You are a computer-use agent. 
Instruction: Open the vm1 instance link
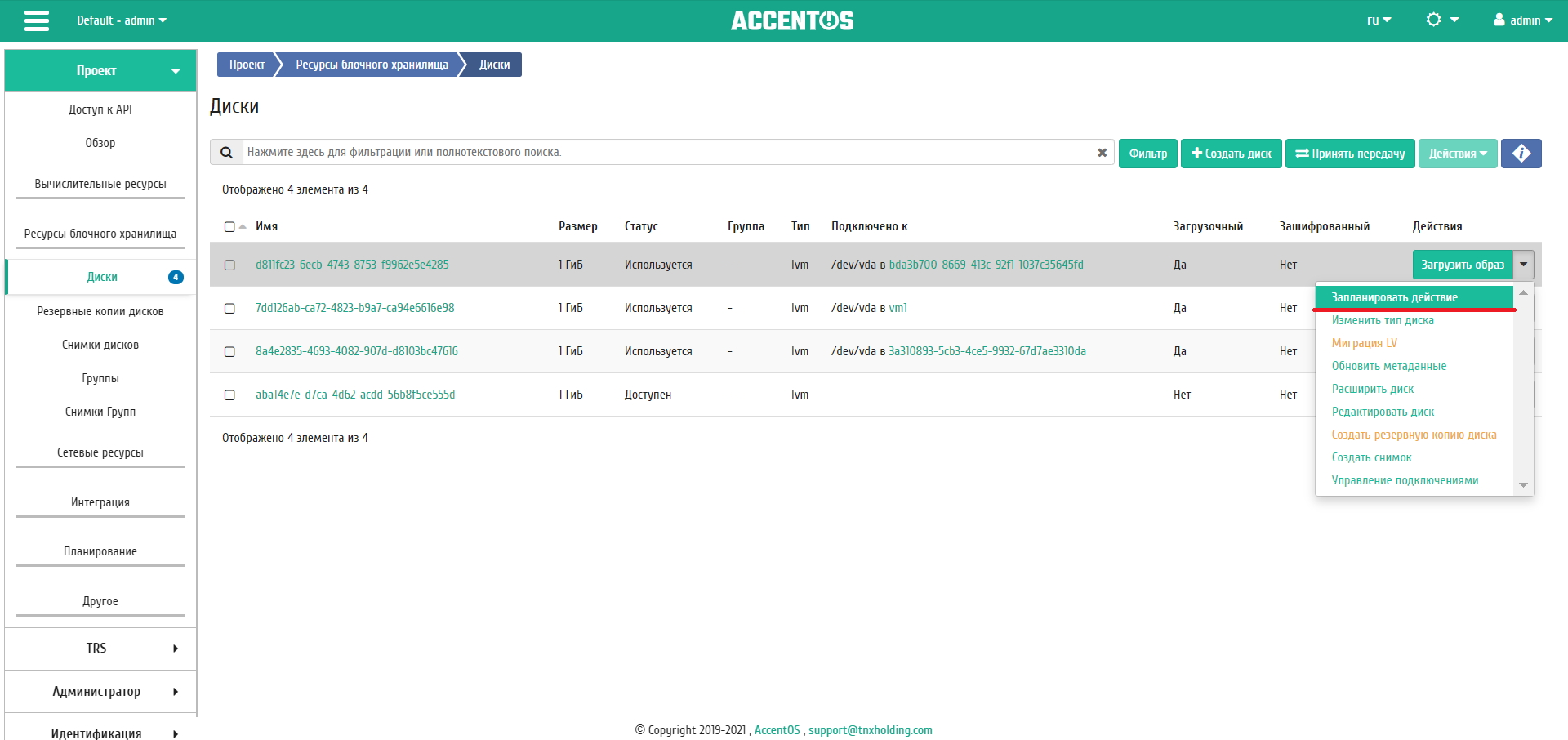(898, 308)
